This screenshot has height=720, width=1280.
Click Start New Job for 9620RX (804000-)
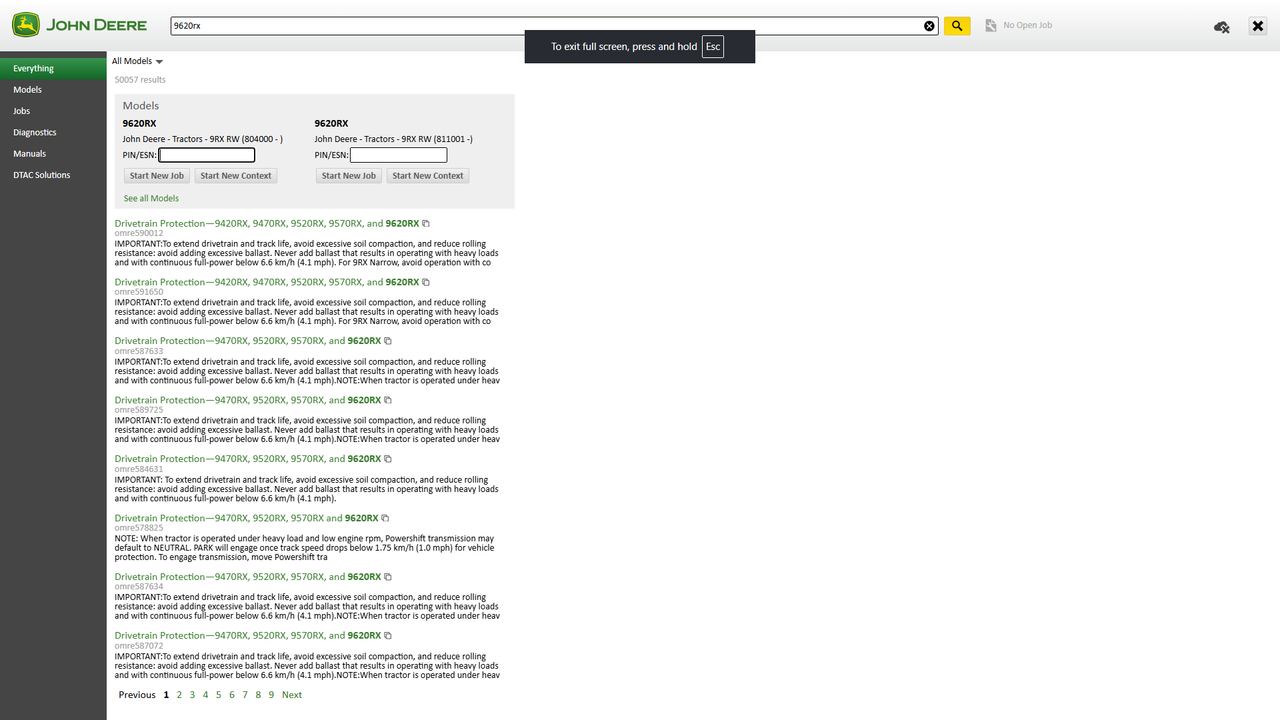click(x=156, y=175)
